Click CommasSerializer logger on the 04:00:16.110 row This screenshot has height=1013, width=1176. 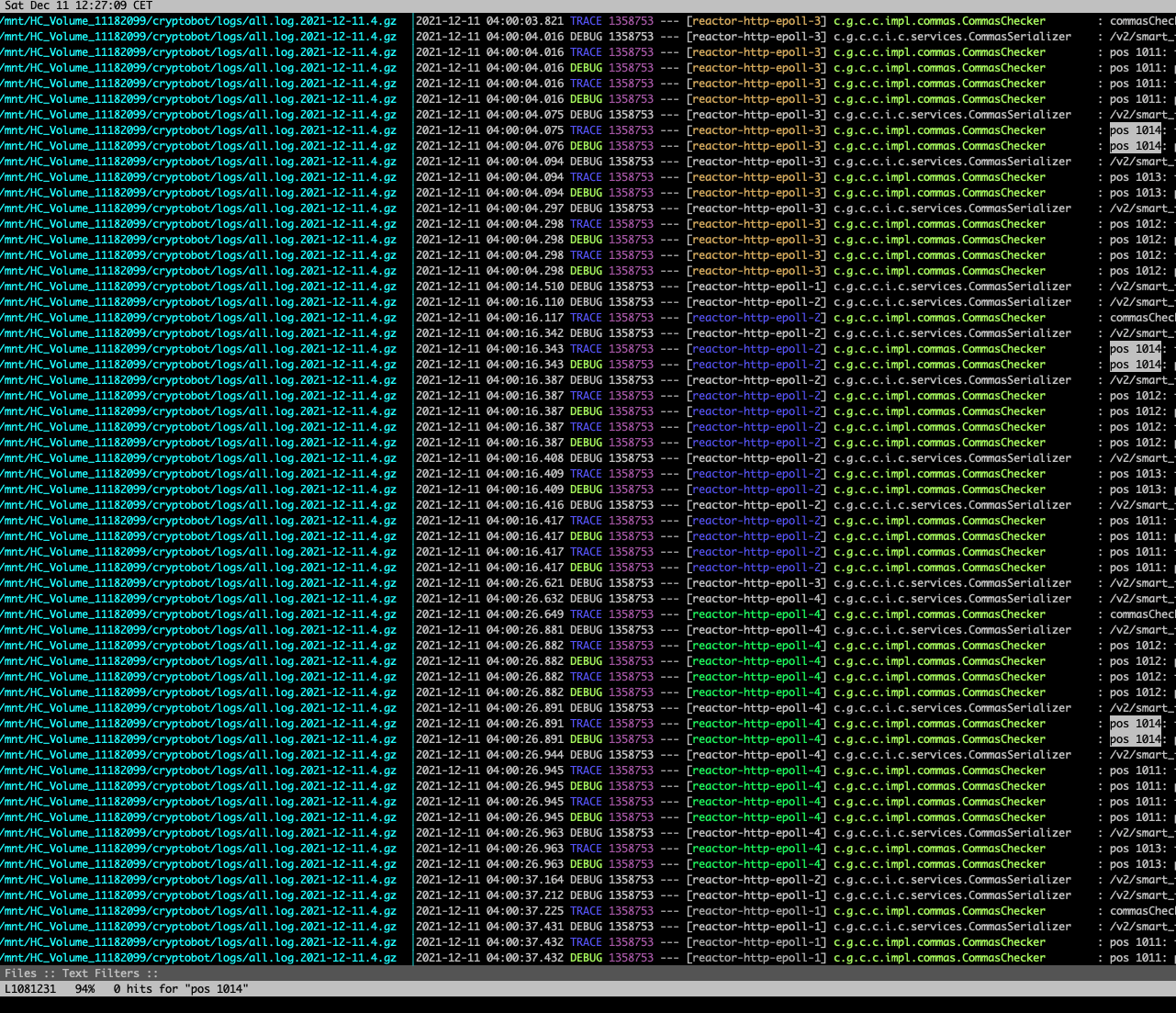click(953, 302)
